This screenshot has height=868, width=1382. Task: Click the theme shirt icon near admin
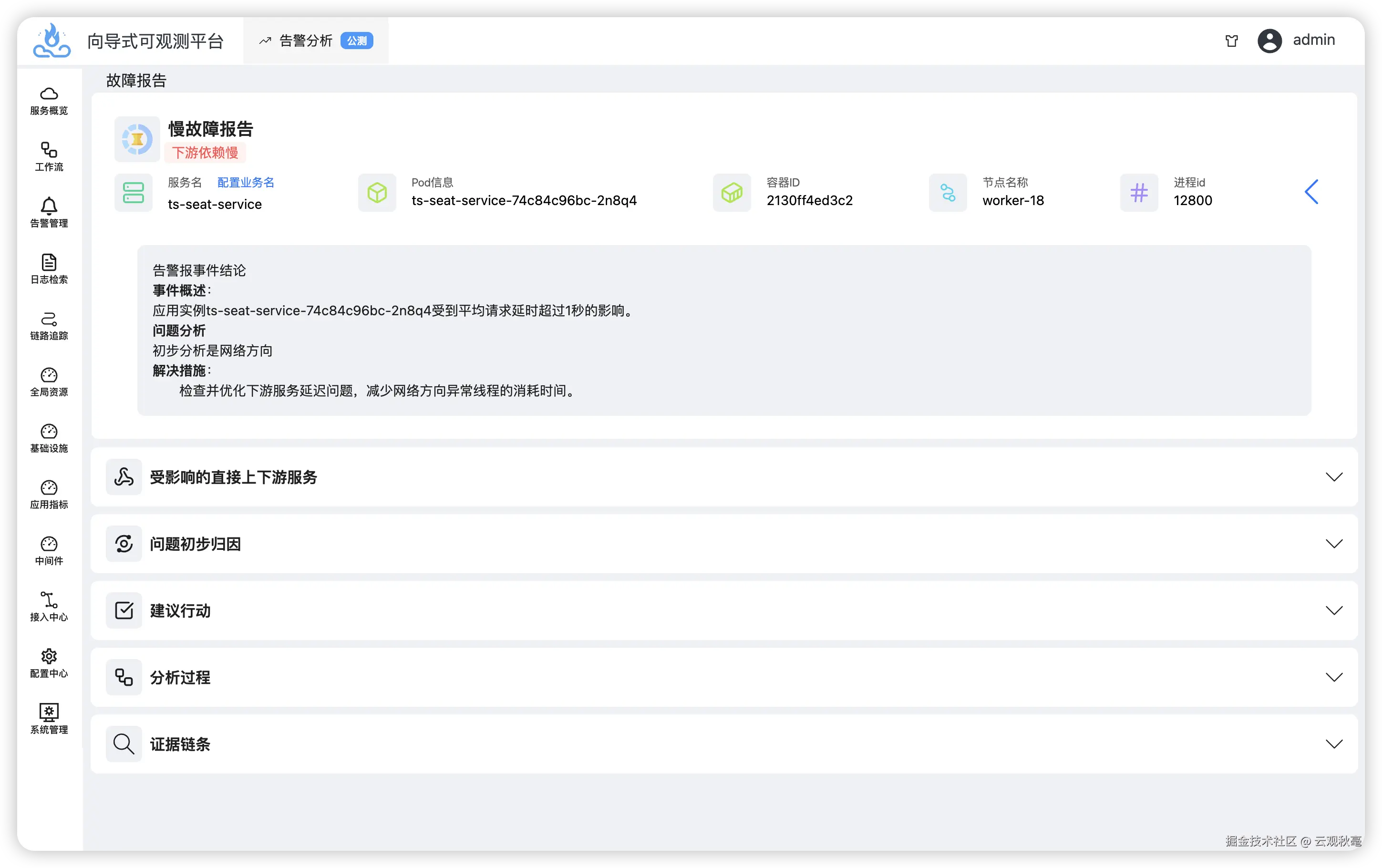click(x=1232, y=41)
